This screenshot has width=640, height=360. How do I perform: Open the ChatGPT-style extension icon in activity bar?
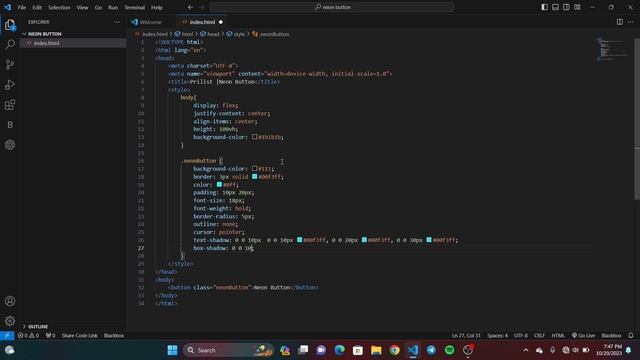(x=10, y=145)
